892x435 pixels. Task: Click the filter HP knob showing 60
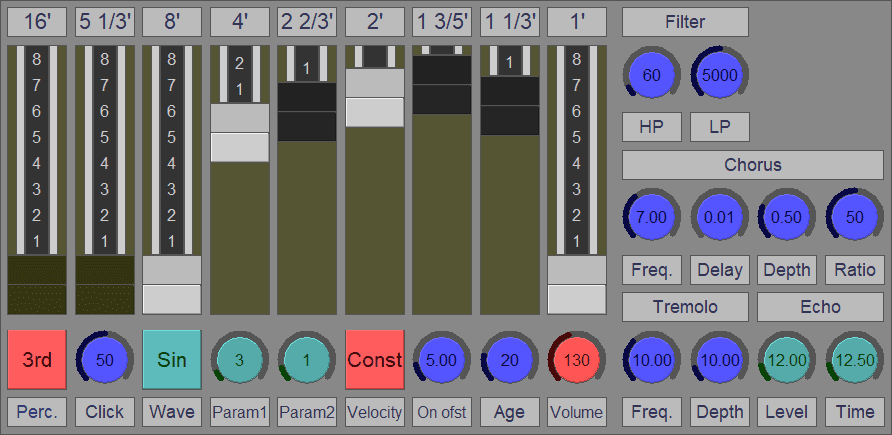(651, 75)
